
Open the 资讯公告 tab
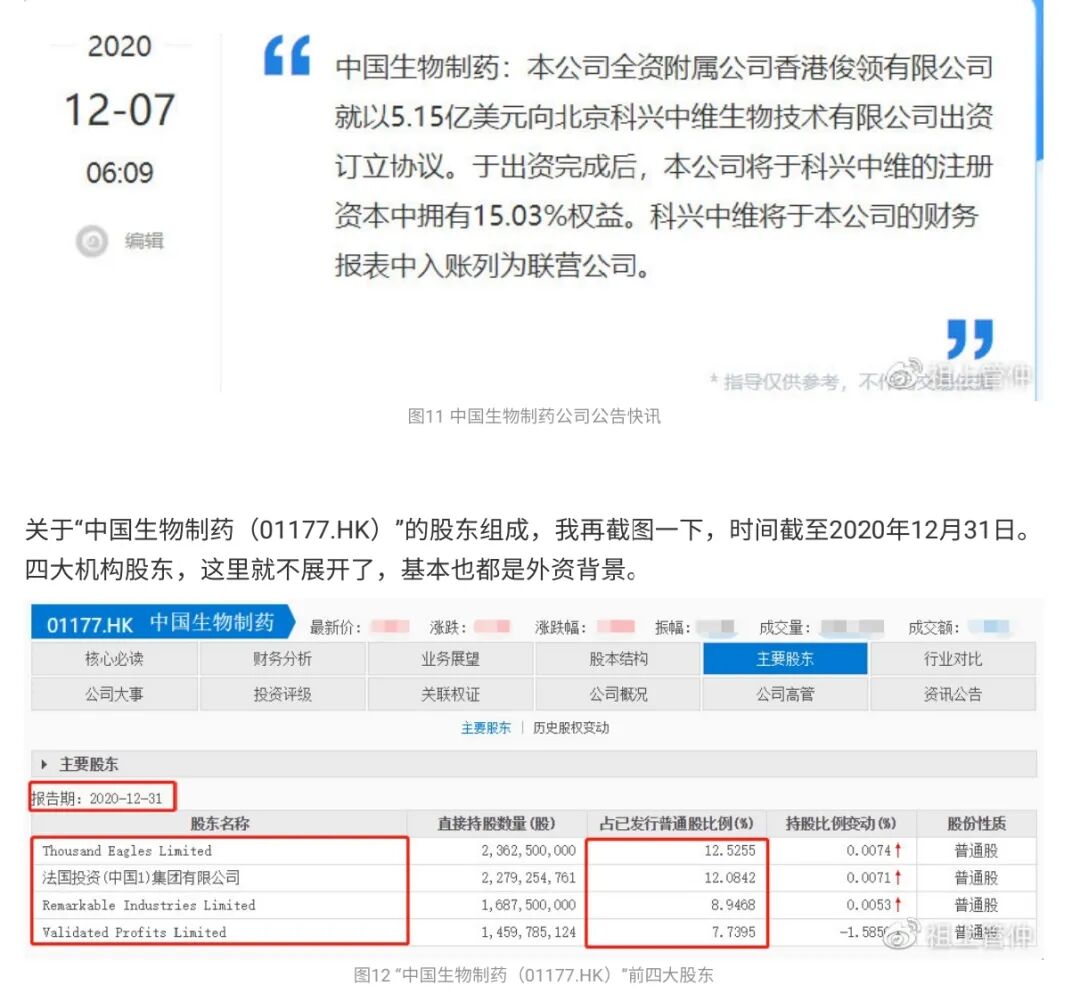[953, 693]
